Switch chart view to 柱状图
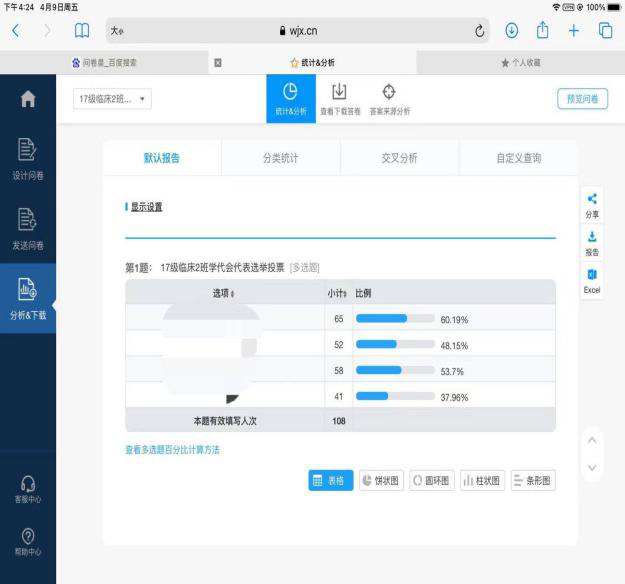The height and width of the screenshot is (584, 625). pyautogui.click(x=481, y=481)
